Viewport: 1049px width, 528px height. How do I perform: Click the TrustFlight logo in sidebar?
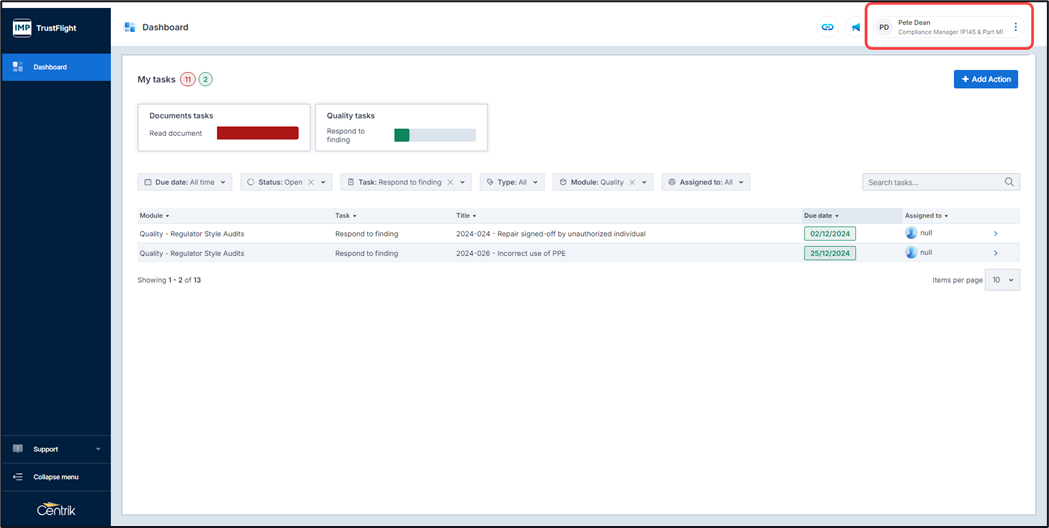tap(45, 28)
